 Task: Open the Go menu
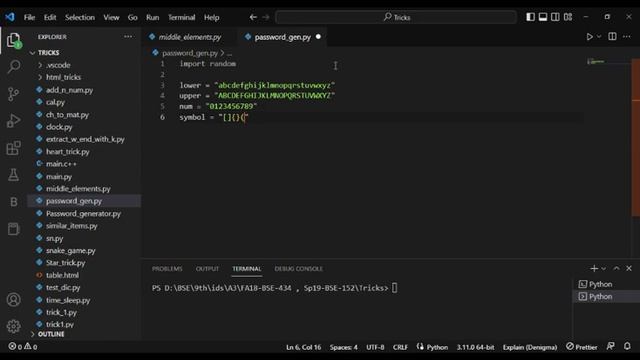132,17
